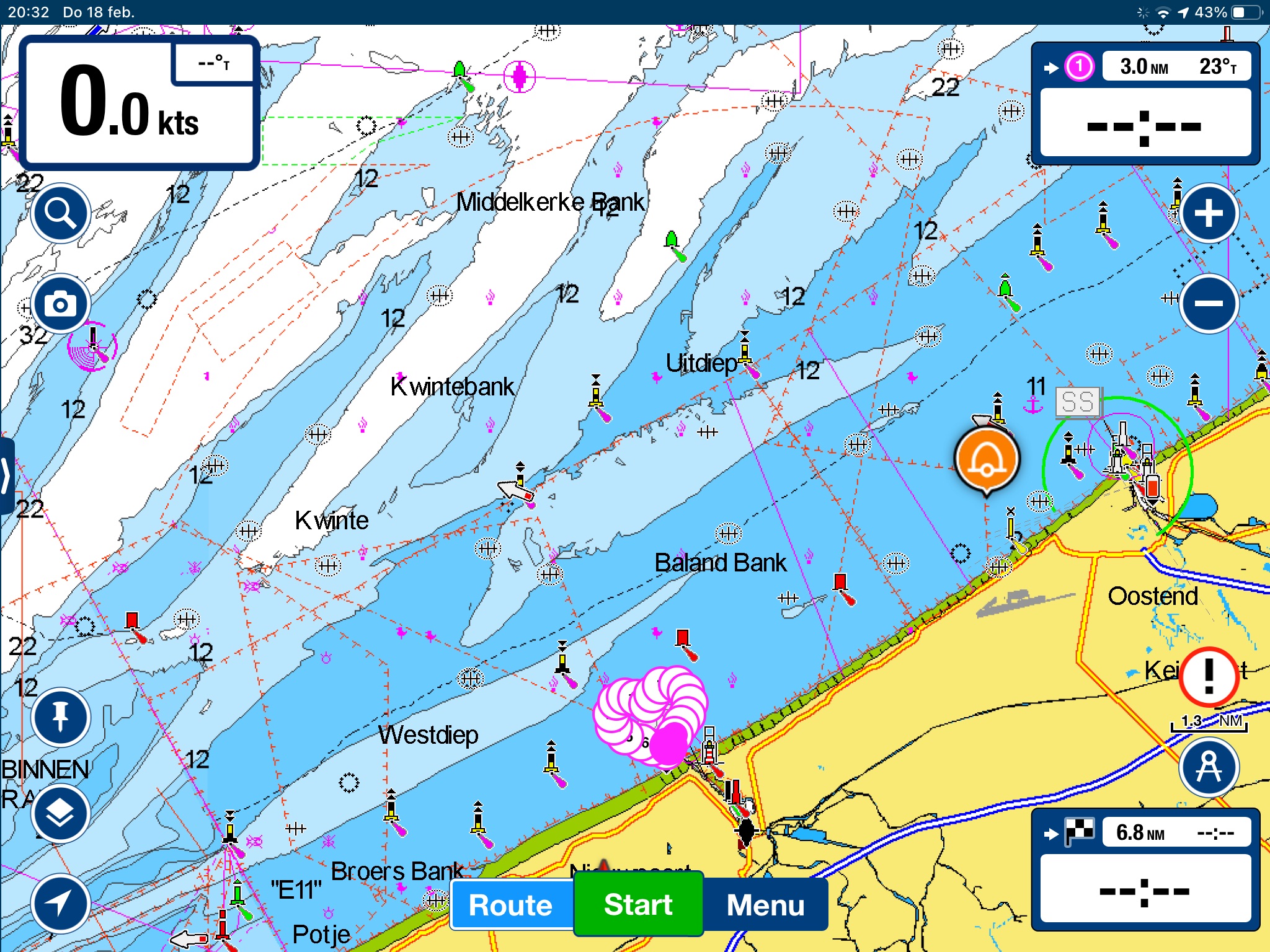Zoom in with plus button

click(x=1208, y=214)
